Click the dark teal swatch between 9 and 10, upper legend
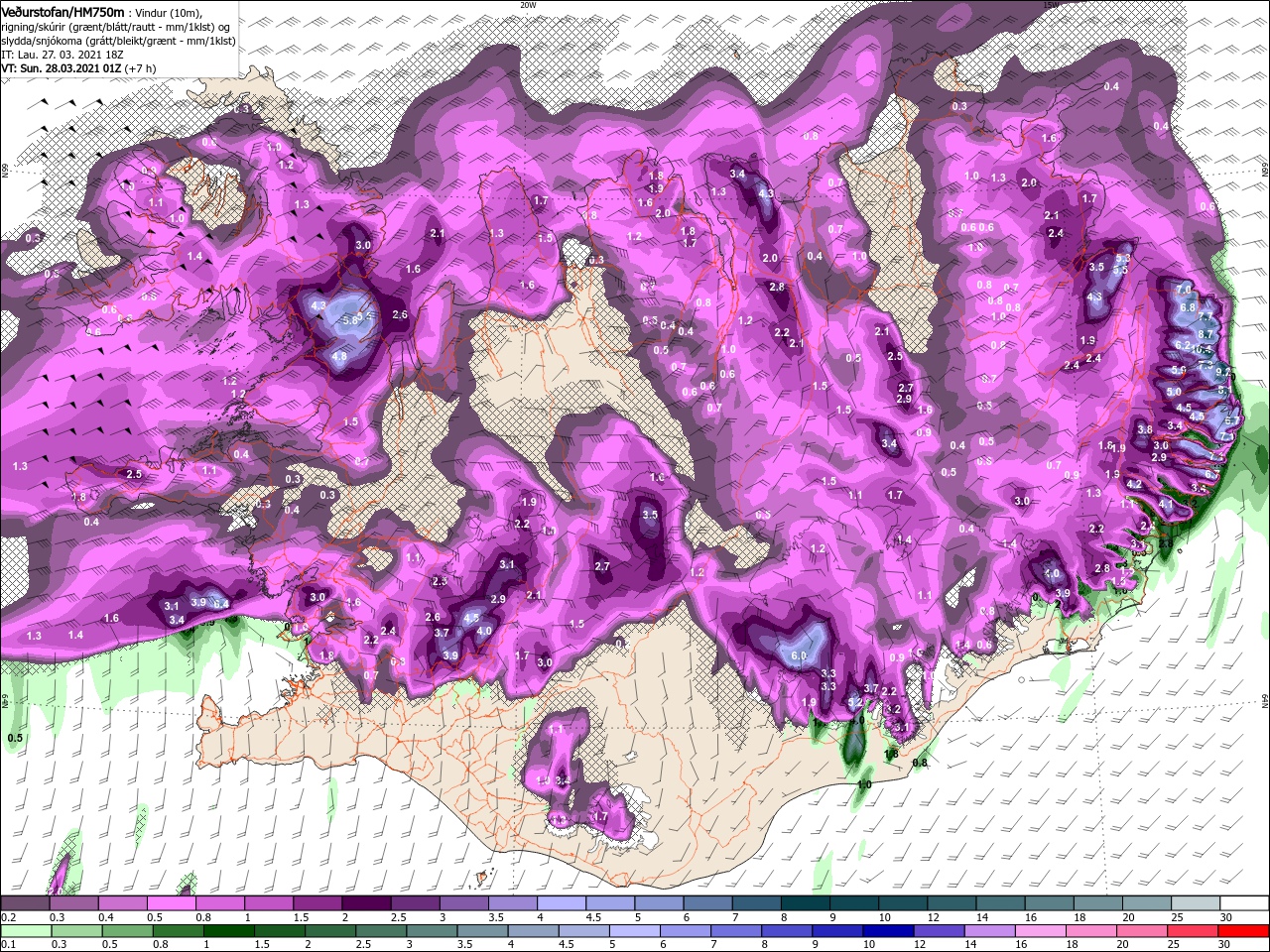Viewport: 1270px width, 952px height. click(x=854, y=903)
